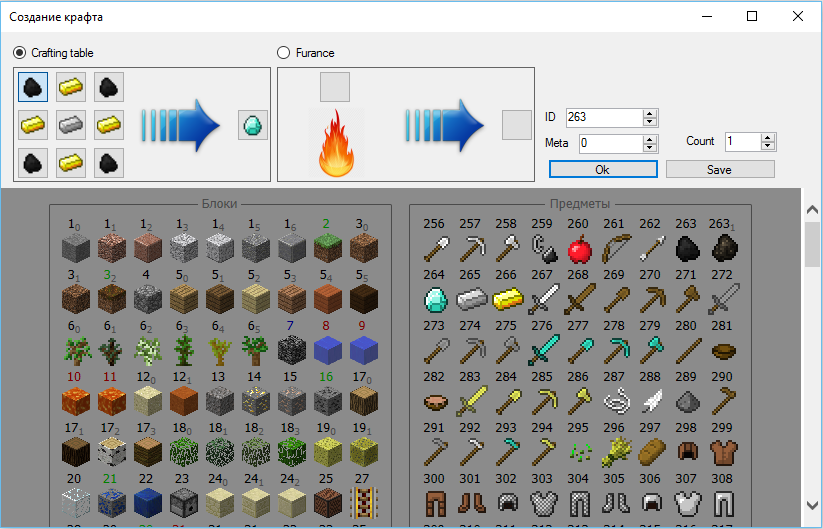Pick the iron sword item 267
Viewport: 823px width, 529px height.
pyautogui.click(x=544, y=299)
